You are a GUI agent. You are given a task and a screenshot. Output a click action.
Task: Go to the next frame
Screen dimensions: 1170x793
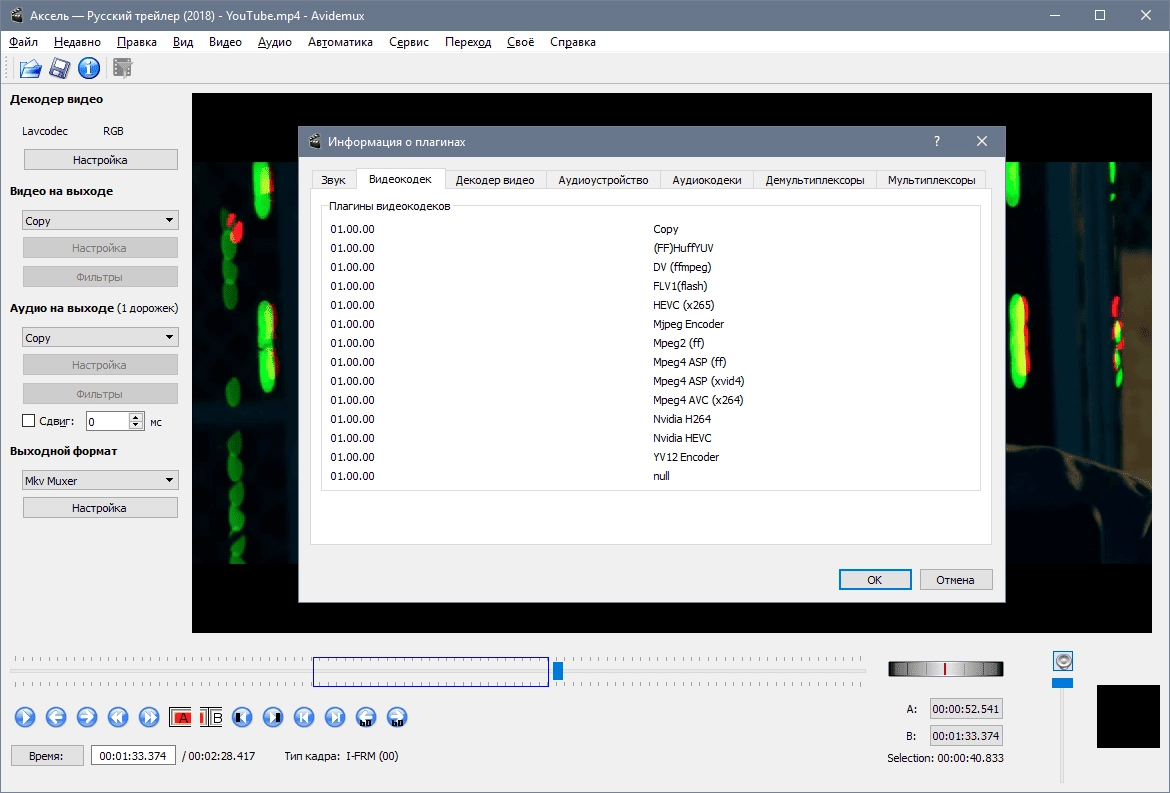tap(87, 717)
